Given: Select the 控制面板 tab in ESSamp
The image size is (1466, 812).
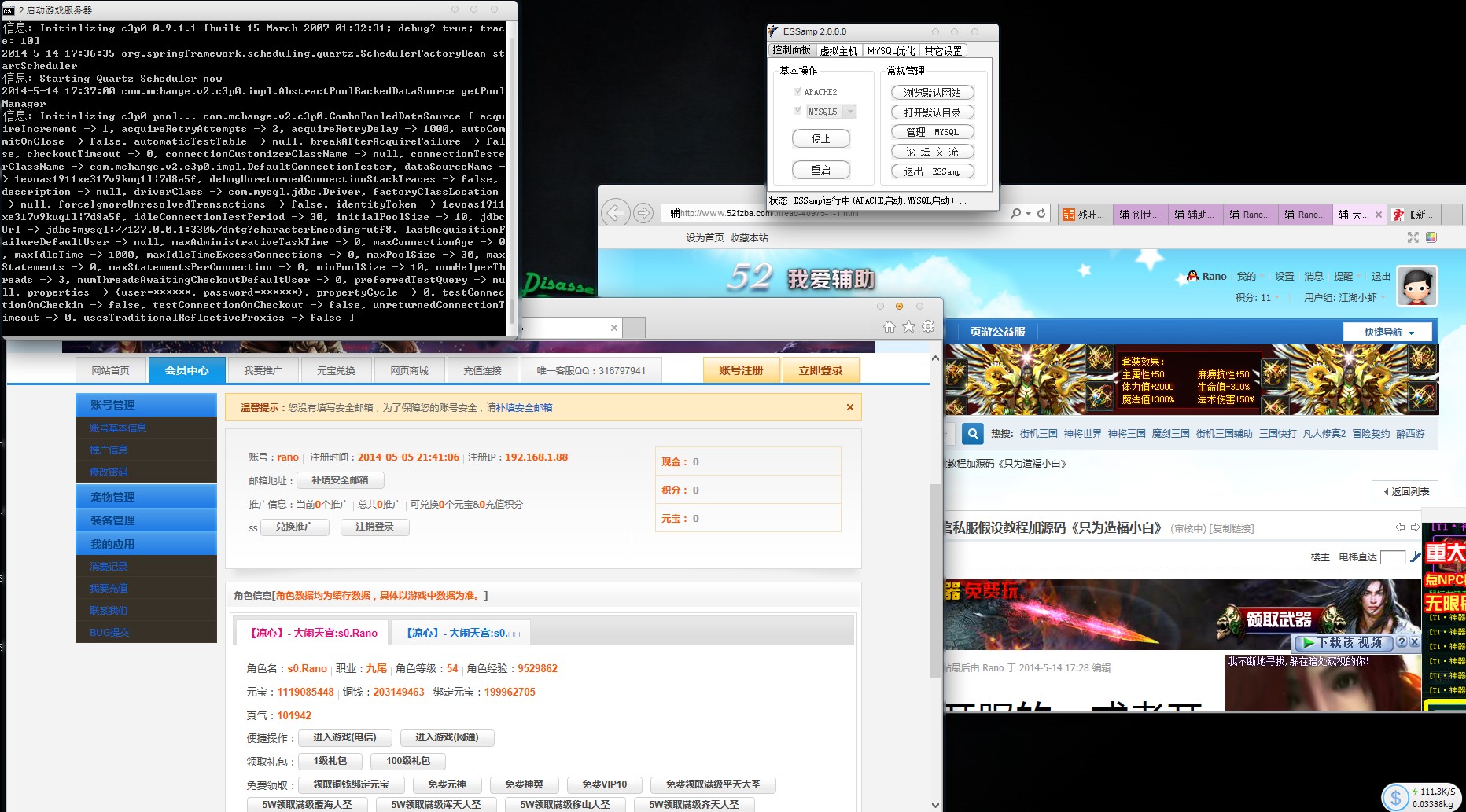Looking at the screenshot, I should pos(791,50).
